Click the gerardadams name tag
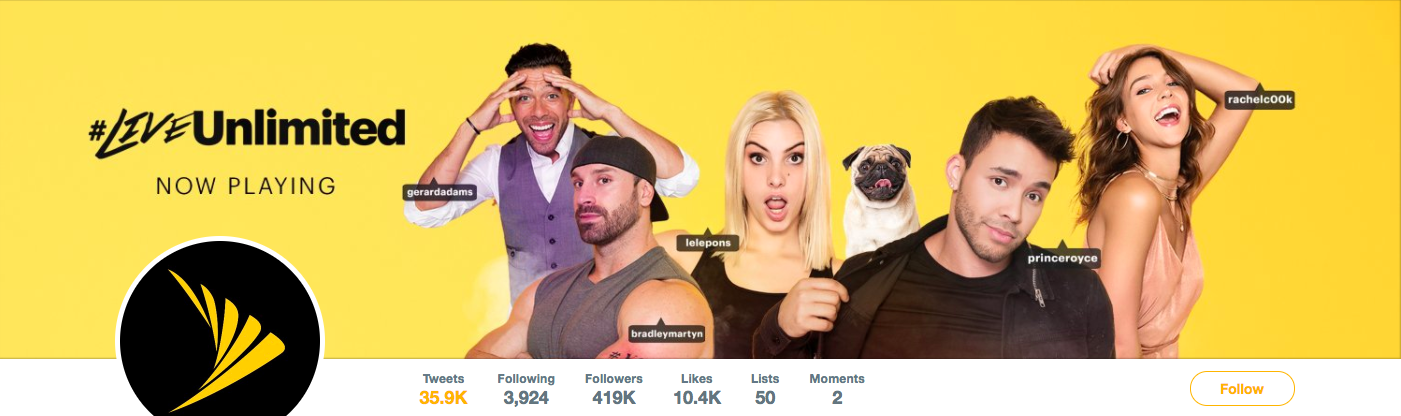The width and height of the screenshot is (1401, 416). point(439,190)
